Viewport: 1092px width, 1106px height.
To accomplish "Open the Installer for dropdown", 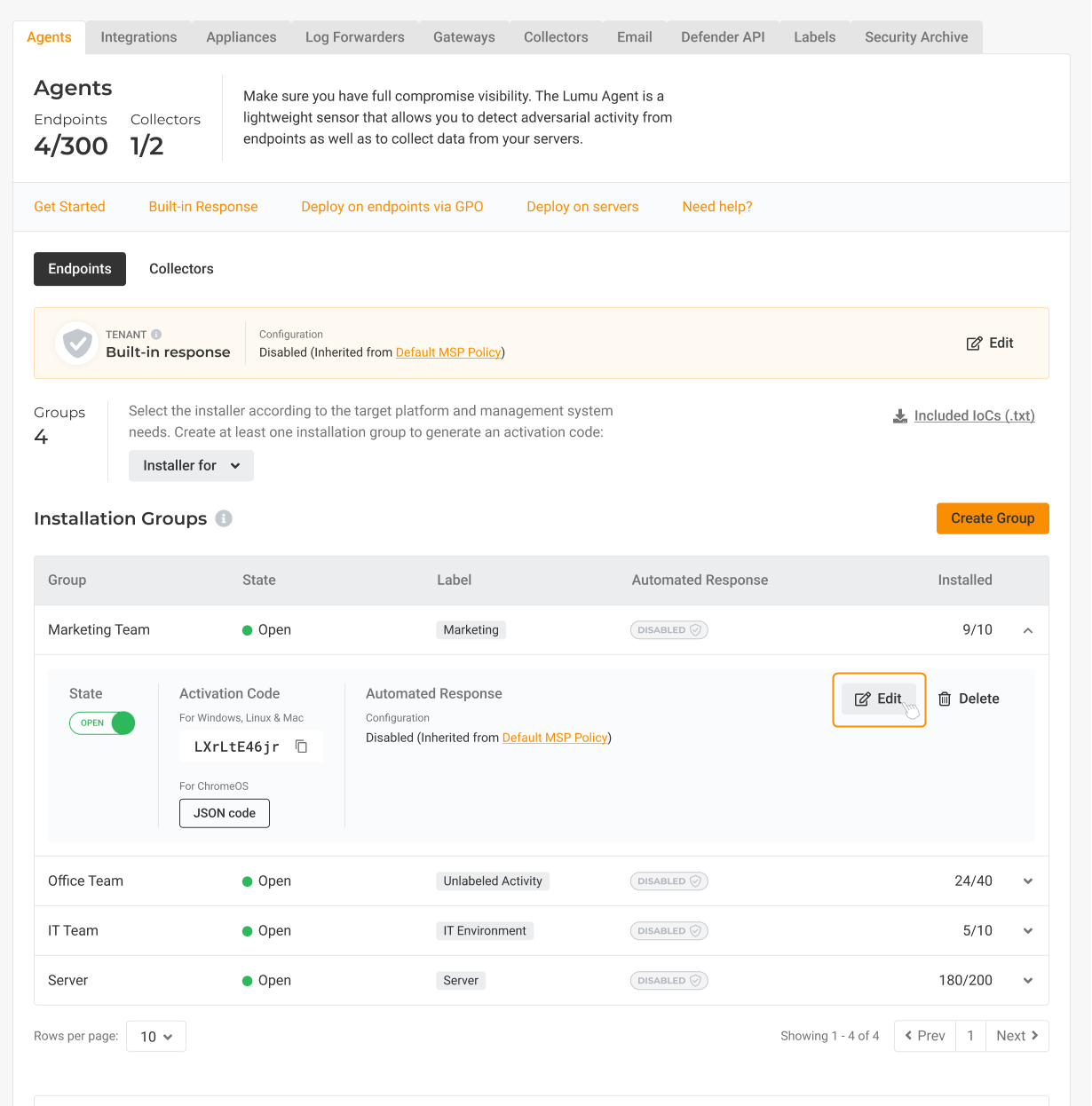I will (x=191, y=466).
